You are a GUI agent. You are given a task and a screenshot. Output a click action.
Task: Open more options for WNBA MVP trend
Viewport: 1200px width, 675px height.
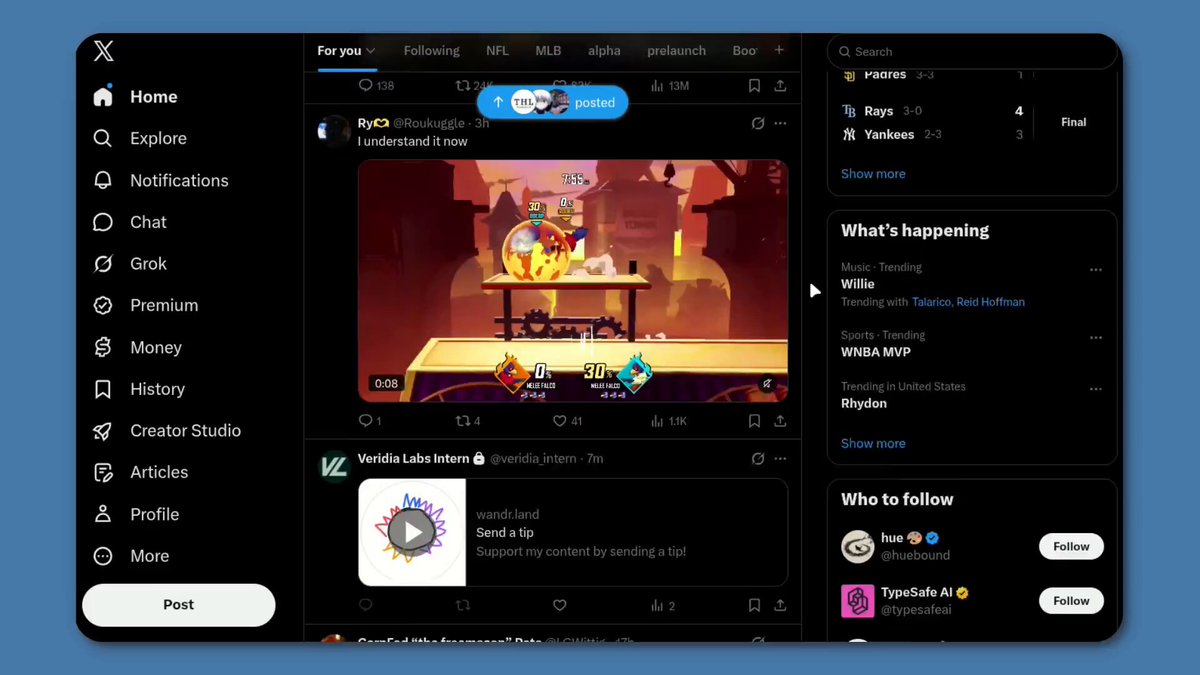coord(1096,338)
